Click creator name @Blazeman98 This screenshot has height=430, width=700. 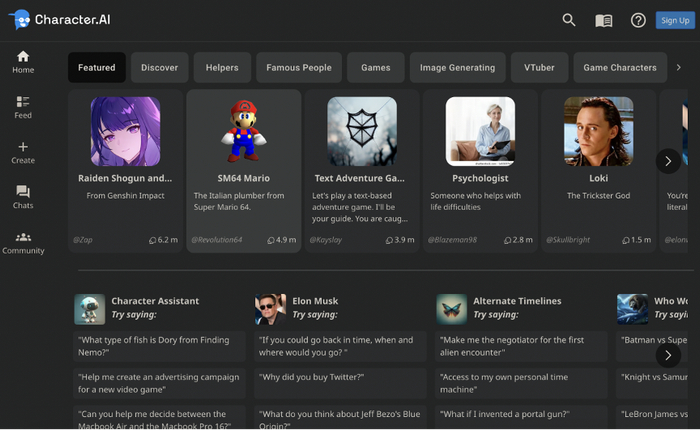coord(452,240)
